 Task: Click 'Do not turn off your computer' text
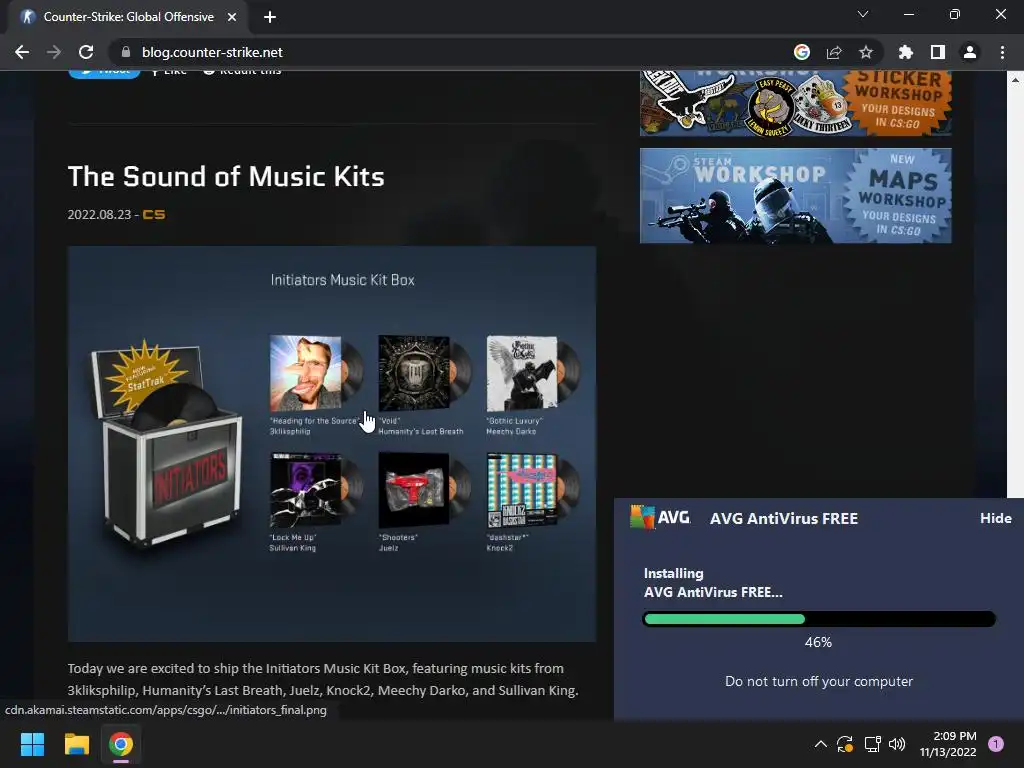click(819, 681)
